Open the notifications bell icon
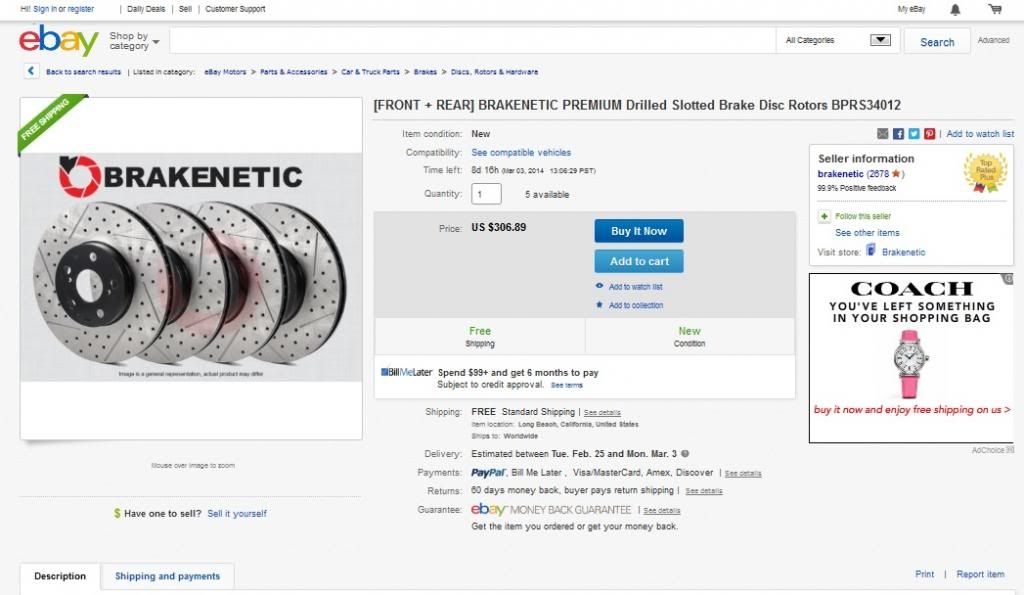 (x=955, y=9)
